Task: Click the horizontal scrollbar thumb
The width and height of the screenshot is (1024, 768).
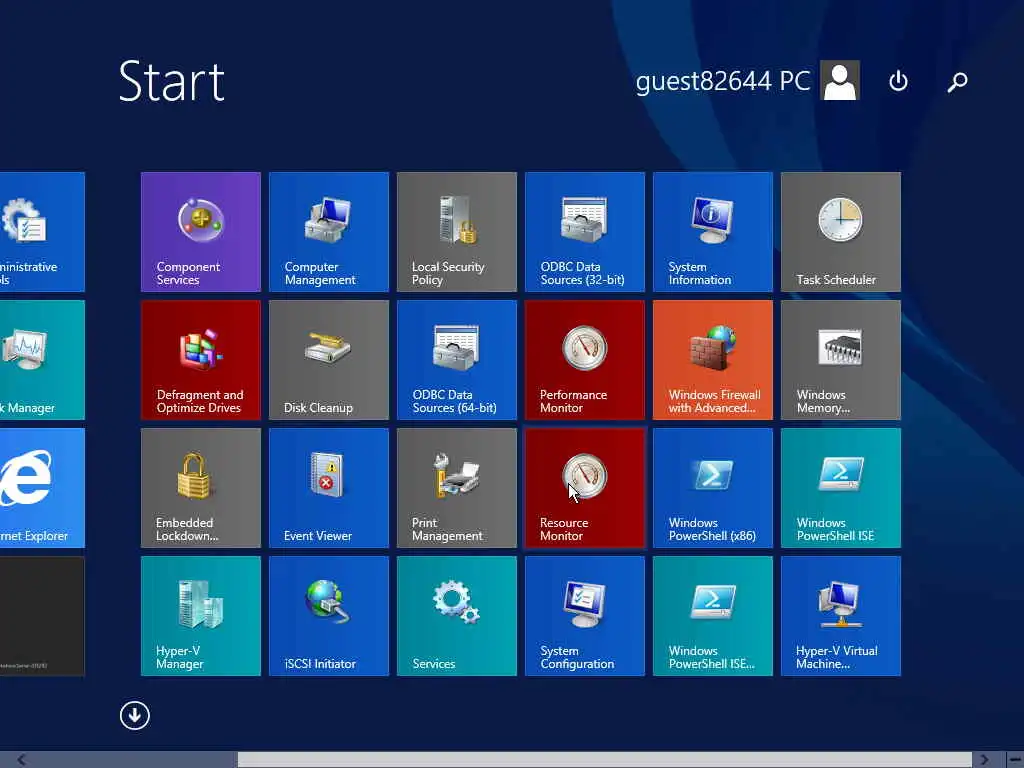Action: pyautogui.click(x=605, y=760)
